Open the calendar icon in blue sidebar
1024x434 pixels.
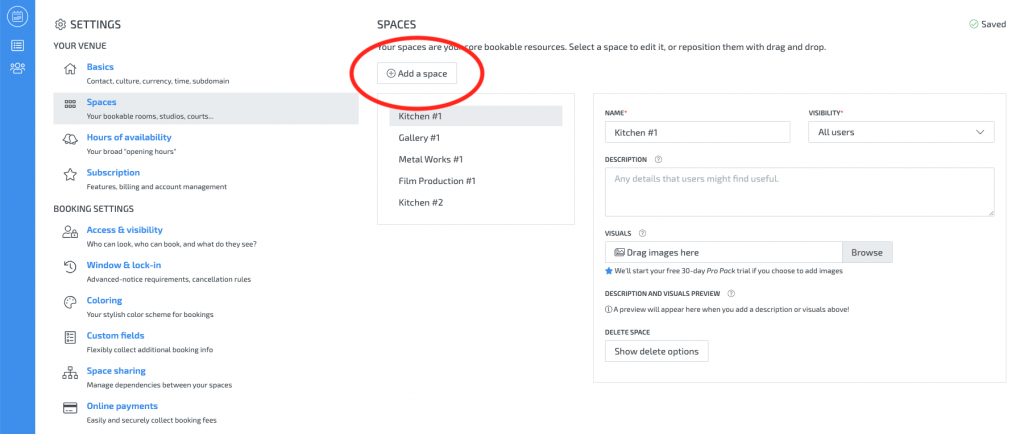coord(17,16)
